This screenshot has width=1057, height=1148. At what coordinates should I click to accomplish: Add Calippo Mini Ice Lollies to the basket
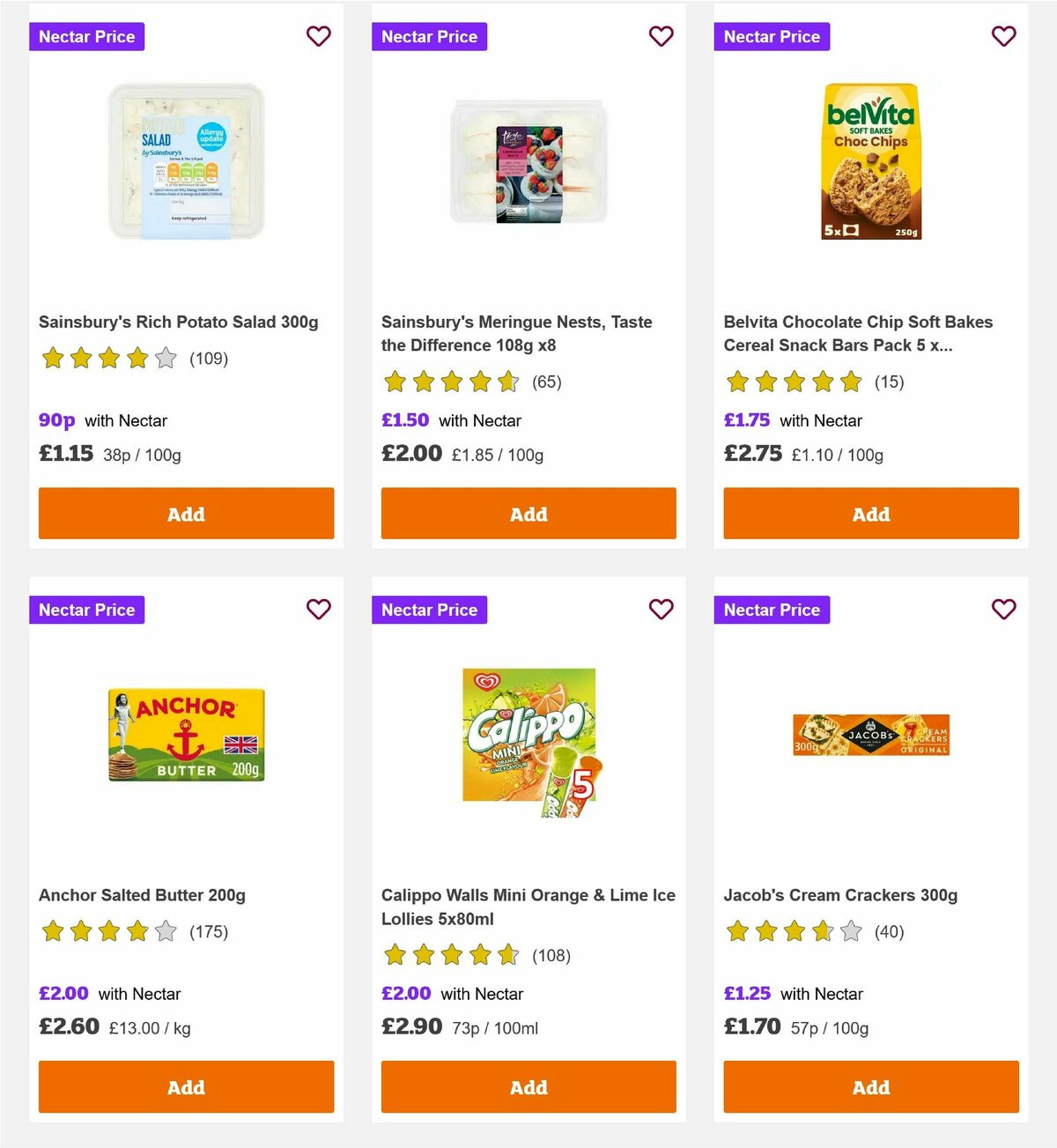[x=528, y=1086]
